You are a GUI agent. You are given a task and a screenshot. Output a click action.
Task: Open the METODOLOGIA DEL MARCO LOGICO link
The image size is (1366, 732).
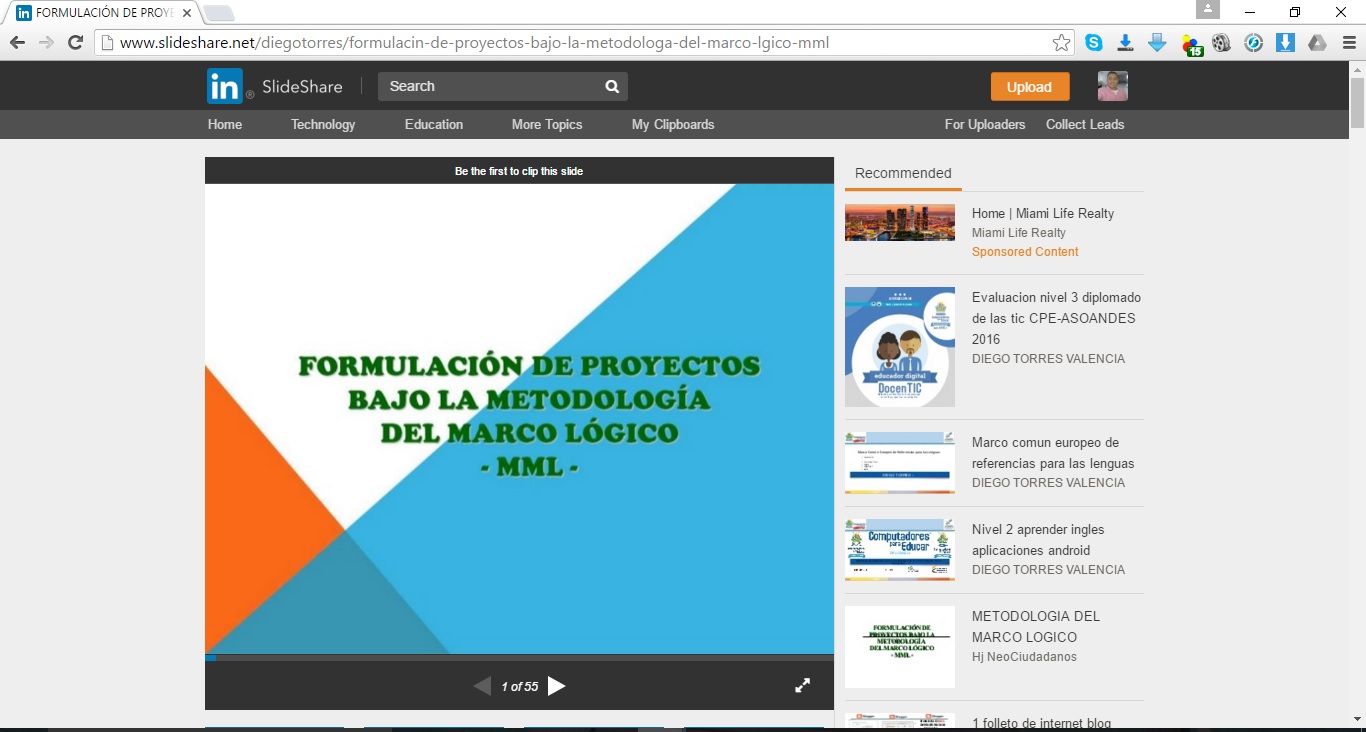click(1037, 626)
